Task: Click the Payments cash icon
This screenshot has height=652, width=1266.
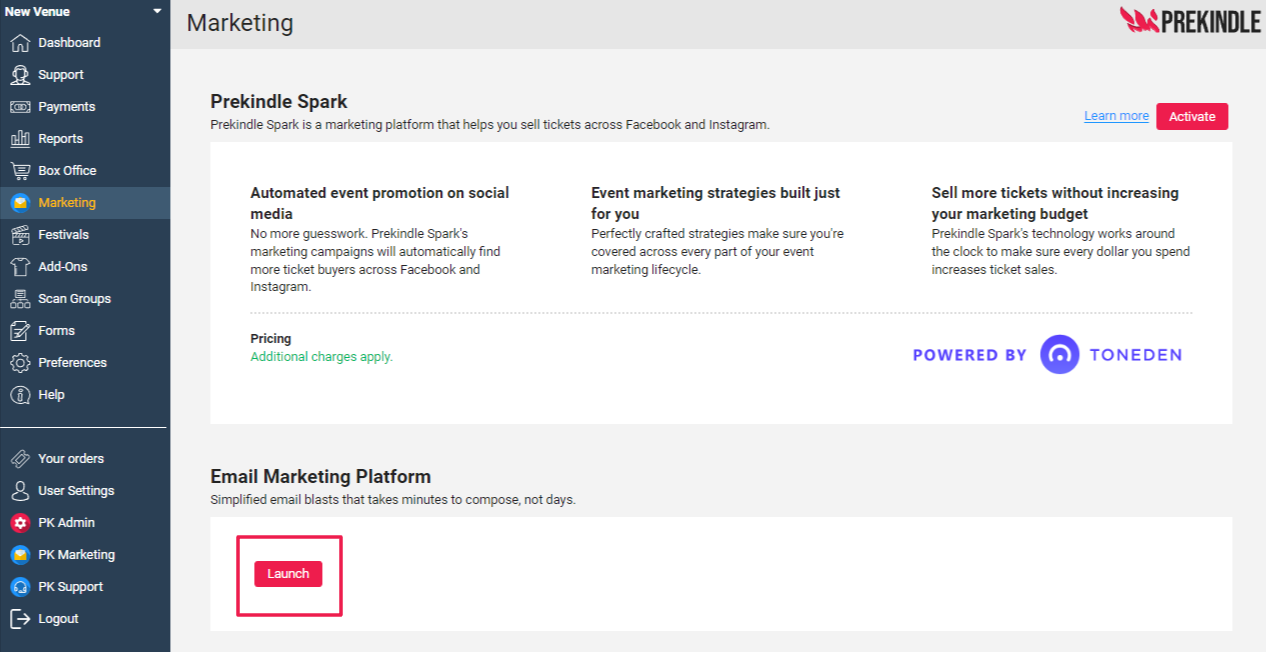Action: point(20,107)
